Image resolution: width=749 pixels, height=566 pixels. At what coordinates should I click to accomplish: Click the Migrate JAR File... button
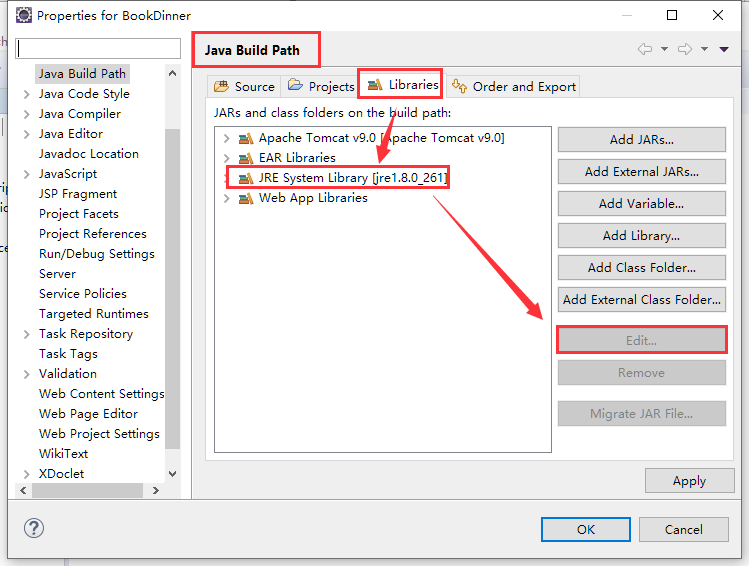[642, 414]
